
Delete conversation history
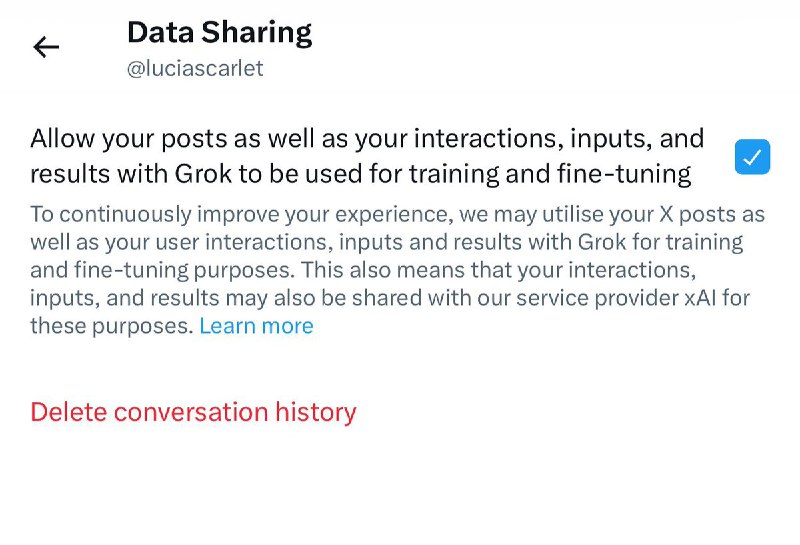click(193, 412)
